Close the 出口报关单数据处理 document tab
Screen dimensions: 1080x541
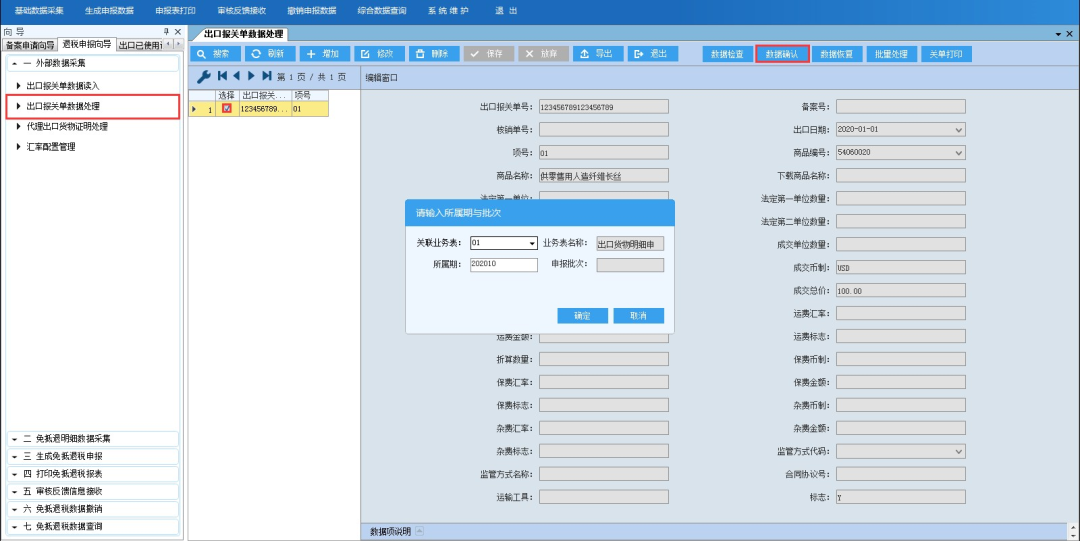coord(1070,34)
